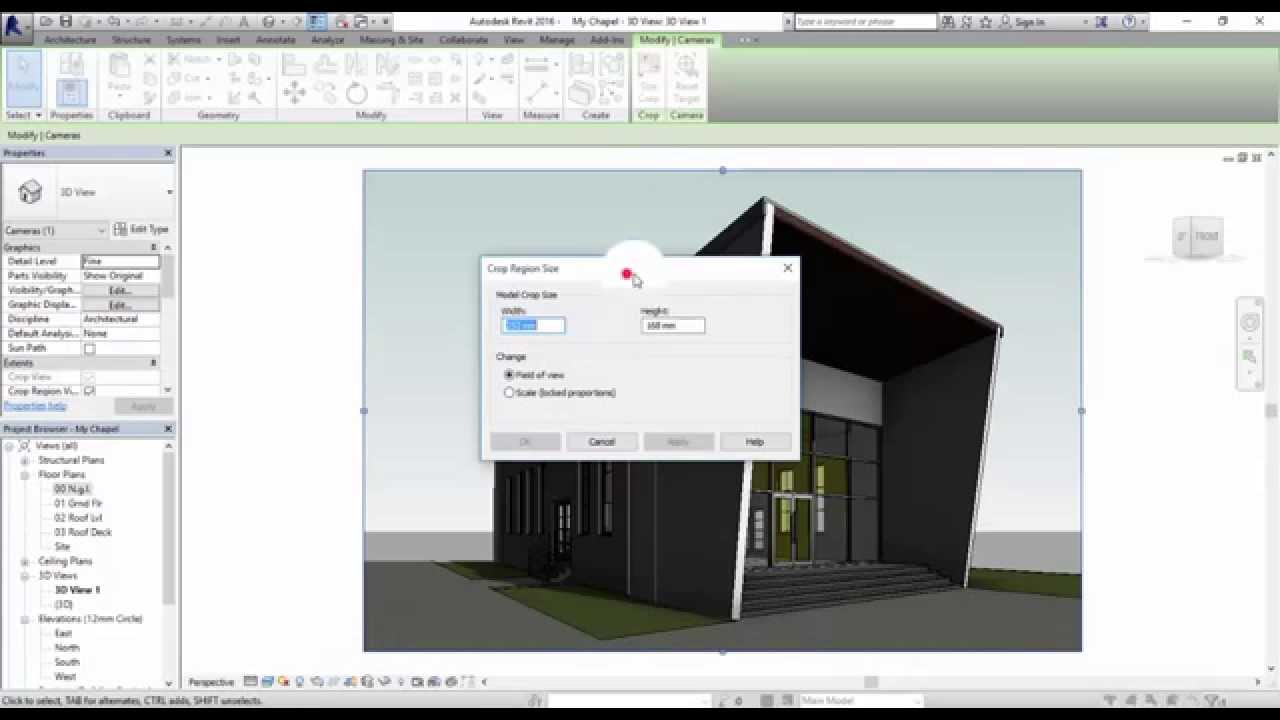The image size is (1280, 720).
Task: Click the ViewCube in the 3D view
Action: 1198,237
